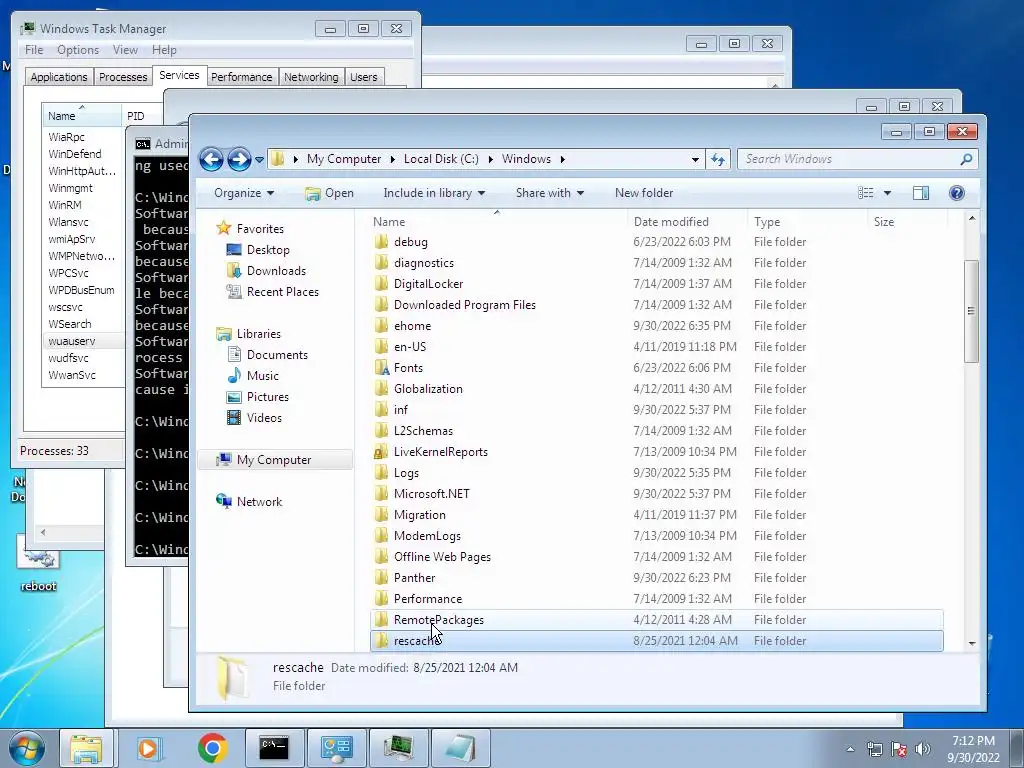Select LiveKernelReports folder icon

[x=381, y=452]
